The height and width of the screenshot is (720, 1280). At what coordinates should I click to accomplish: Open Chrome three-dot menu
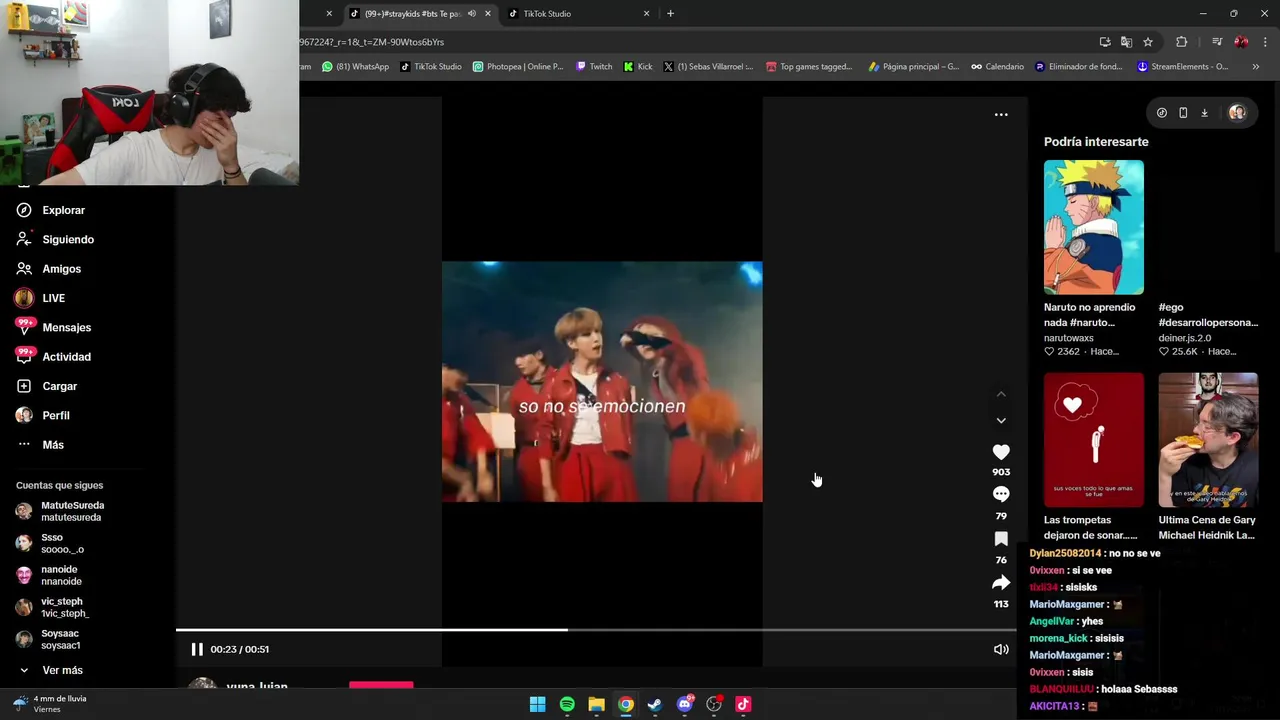pyautogui.click(x=1265, y=42)
